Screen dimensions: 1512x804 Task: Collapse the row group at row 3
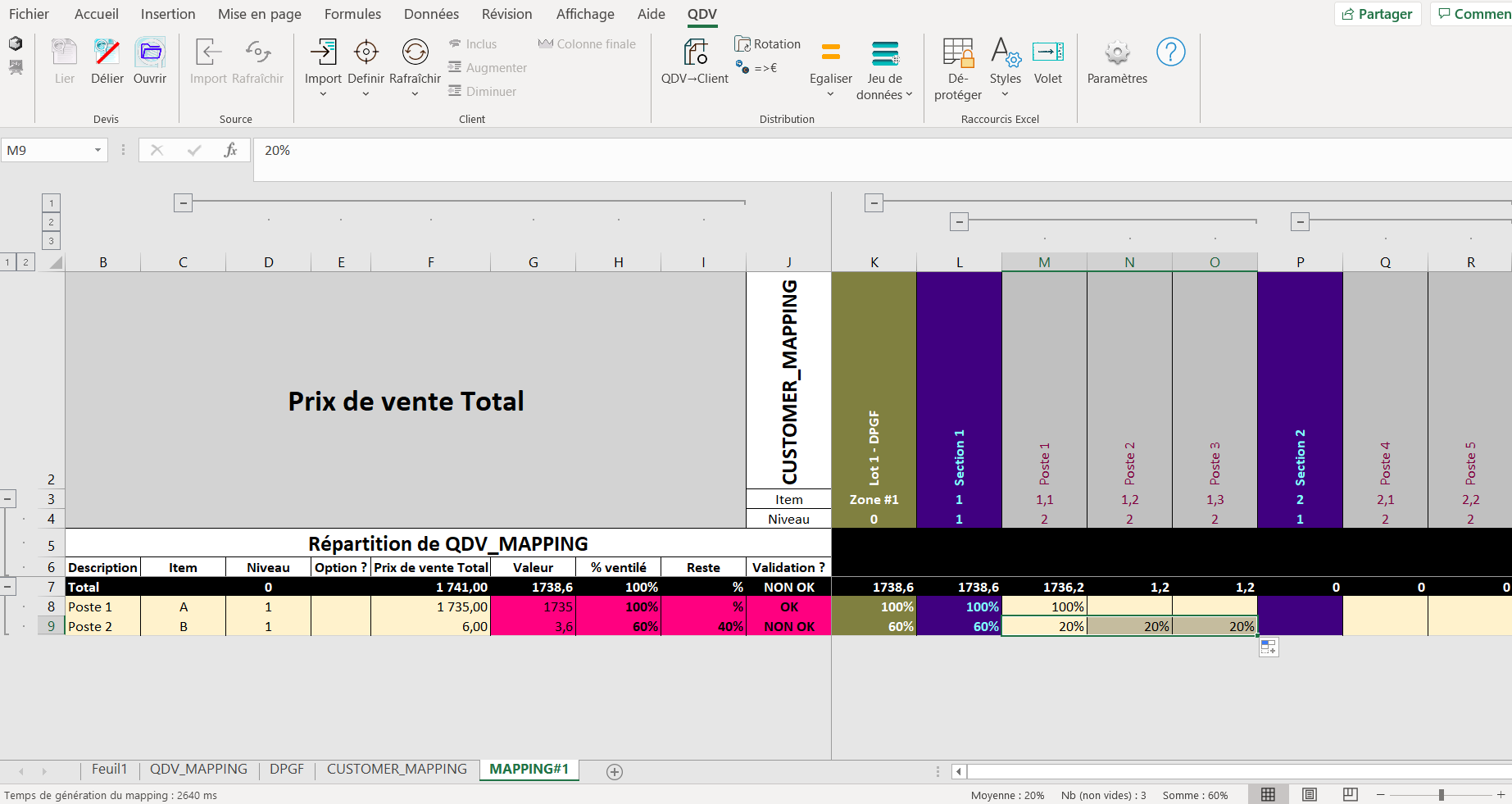click(x=7, y=498)
